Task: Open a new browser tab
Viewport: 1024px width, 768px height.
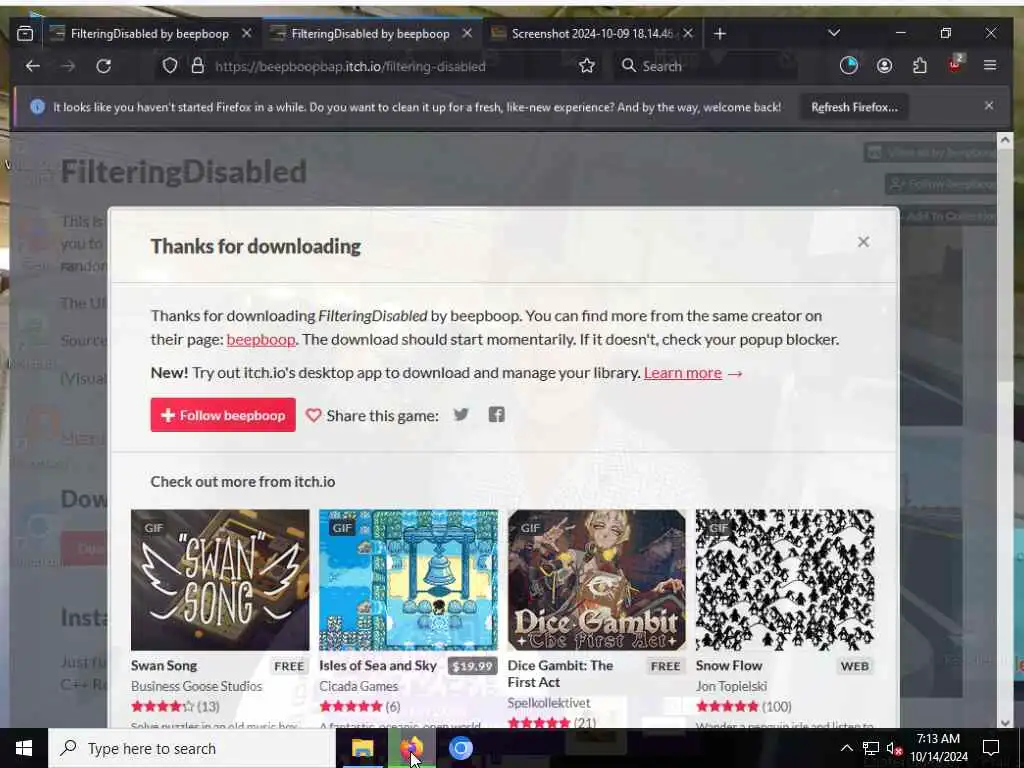Action: (720, 33)
